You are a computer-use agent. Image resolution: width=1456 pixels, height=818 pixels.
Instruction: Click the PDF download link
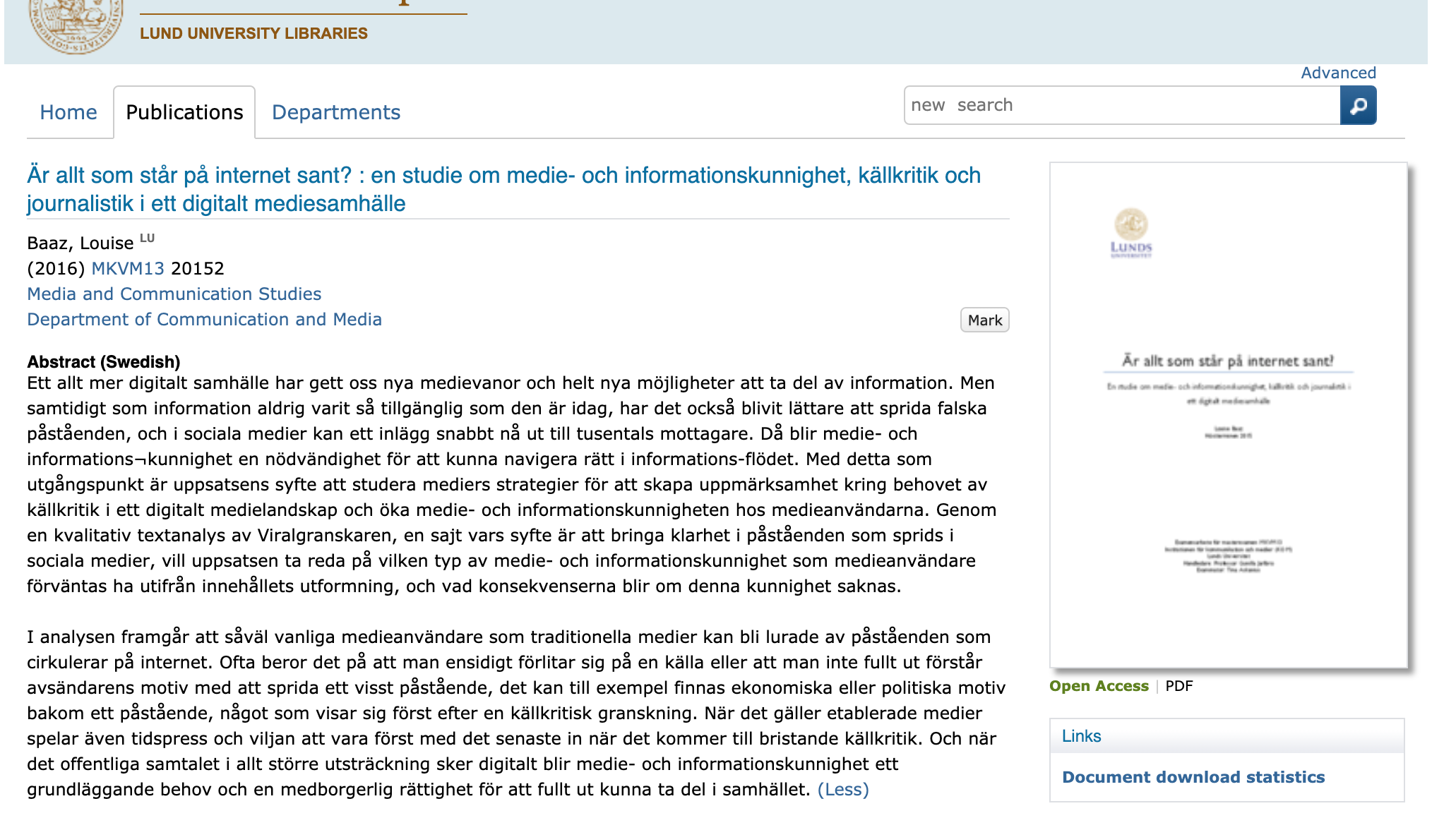click(1178, 686)
